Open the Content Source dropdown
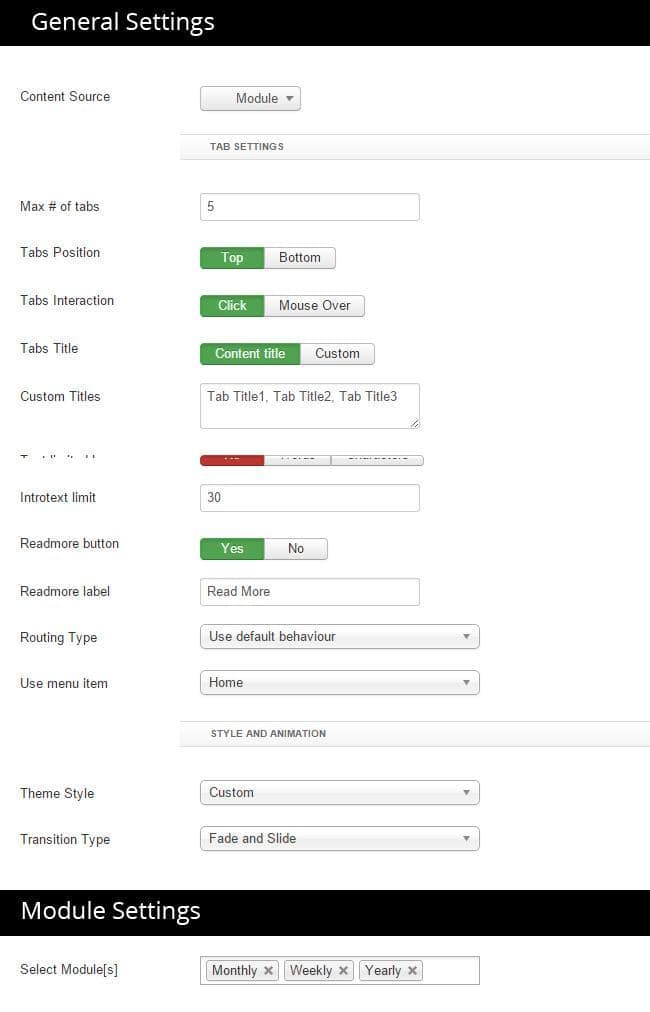This screenshot has width=650, height=1012. tap(250, 98)
